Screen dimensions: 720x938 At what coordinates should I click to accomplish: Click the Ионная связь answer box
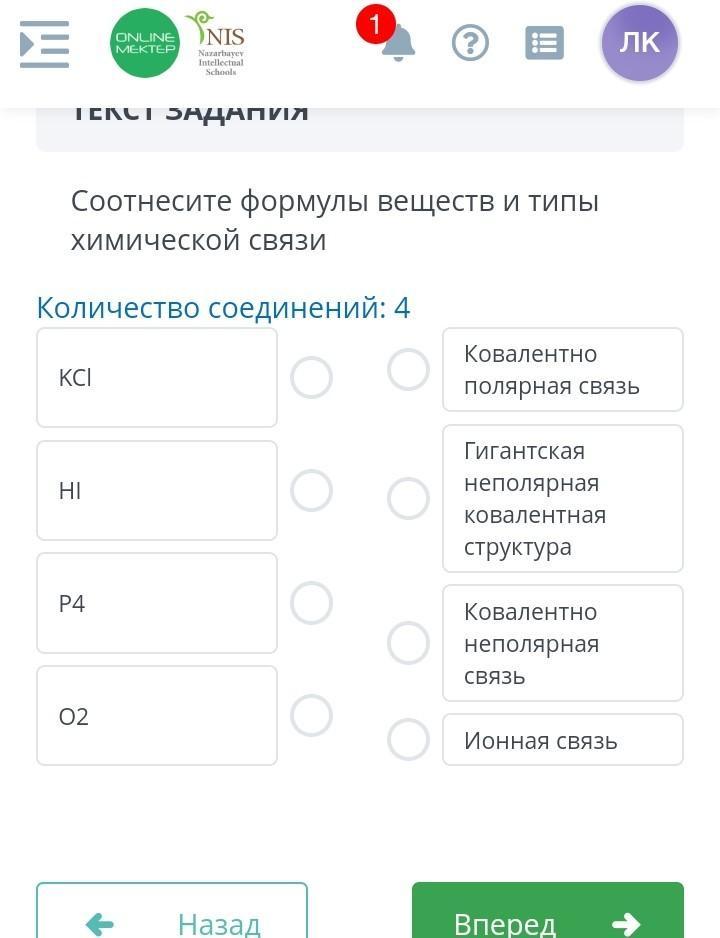[x=562, y=740]
